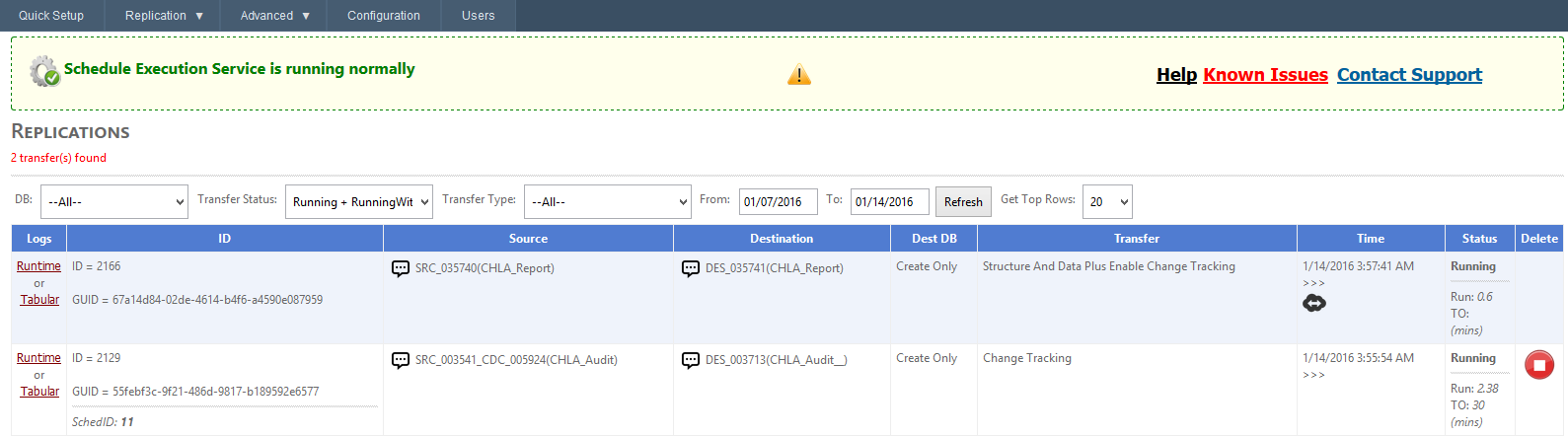The height and width of the screenshot is (437, 1568).
Task: Click the speech bubble icon beside DES_035741
Action: (691, 268)
